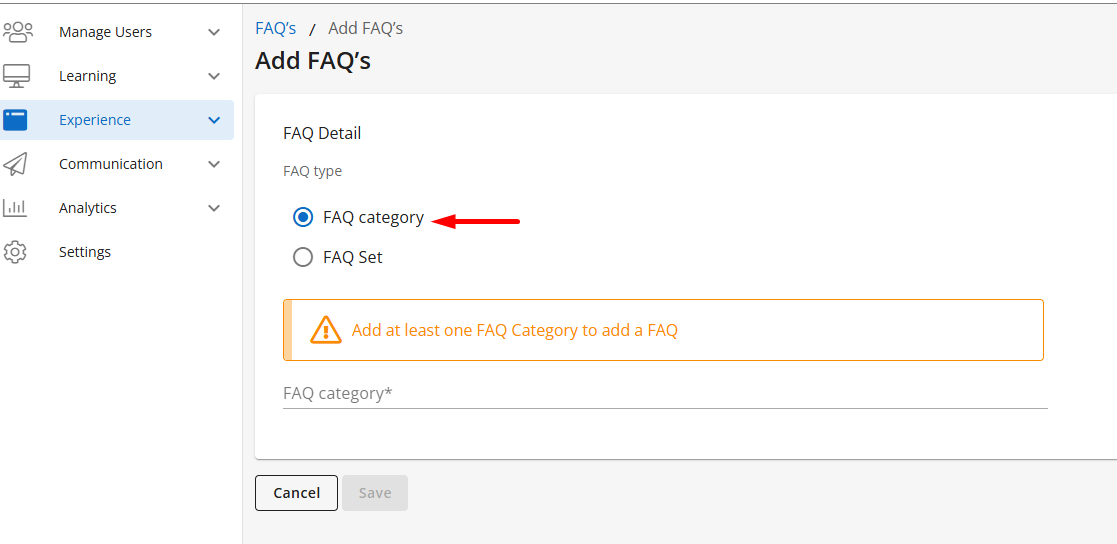Click the Analytics bar chart icon

[x=16, y=208]
